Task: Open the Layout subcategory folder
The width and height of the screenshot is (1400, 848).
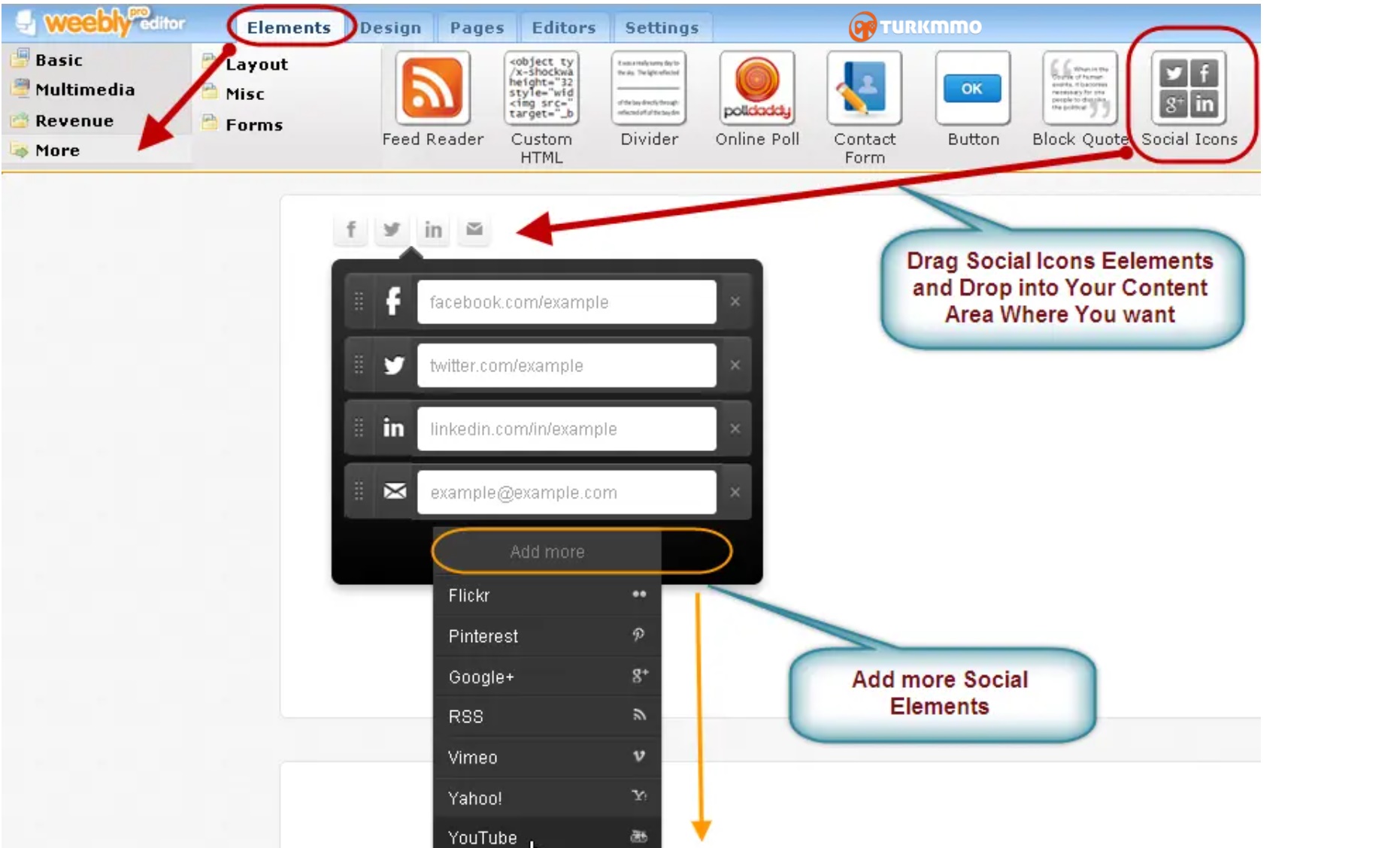Action: (x=245, y=64)
